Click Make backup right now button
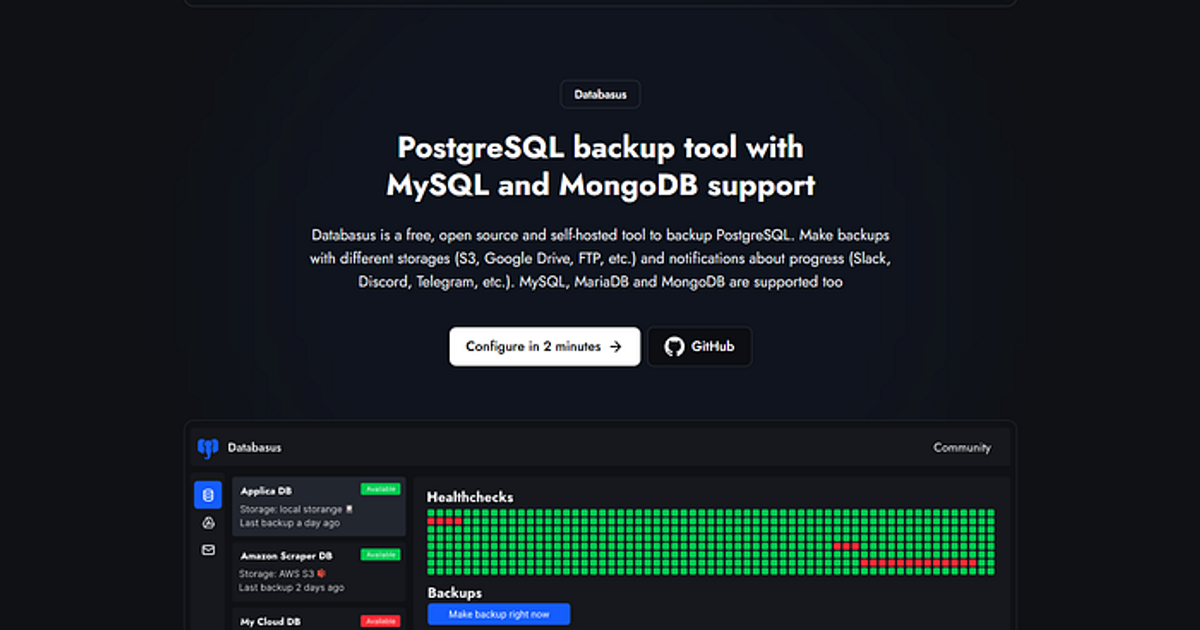Screen dimensions: 1200x630 click(498, 614)
